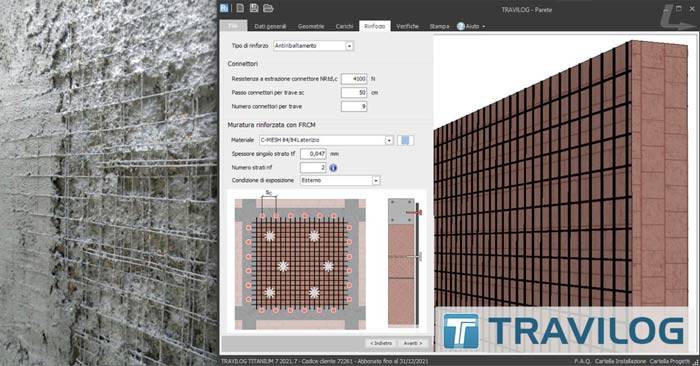
Task: Click the save floppy disk icon
Action: click(254, 8)
